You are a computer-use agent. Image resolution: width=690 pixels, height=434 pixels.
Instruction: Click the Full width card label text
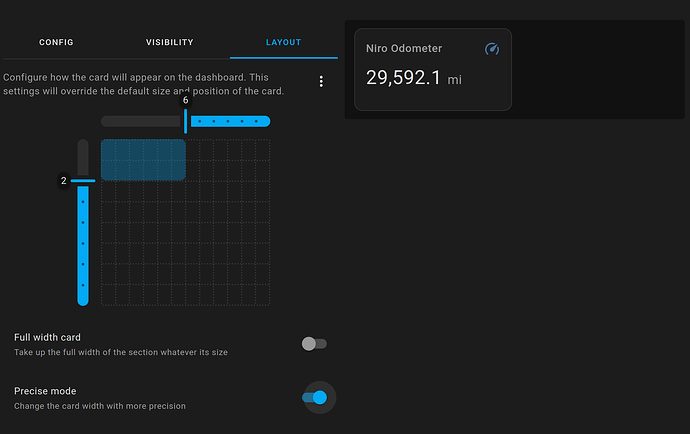pos(47,337)
